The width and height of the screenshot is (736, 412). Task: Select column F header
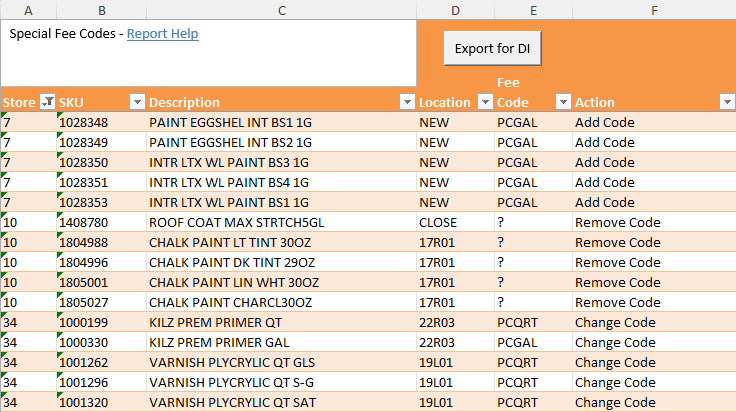[654, 10]
